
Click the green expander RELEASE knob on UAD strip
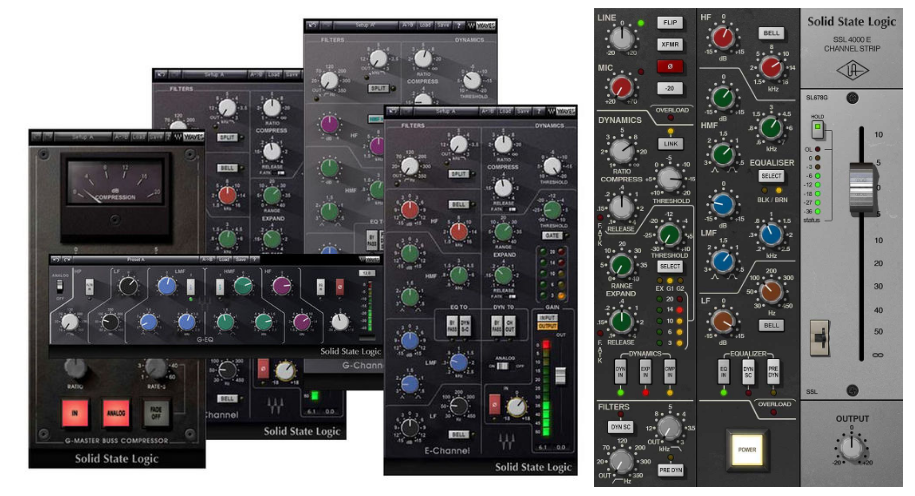click(x=621, y=322)
